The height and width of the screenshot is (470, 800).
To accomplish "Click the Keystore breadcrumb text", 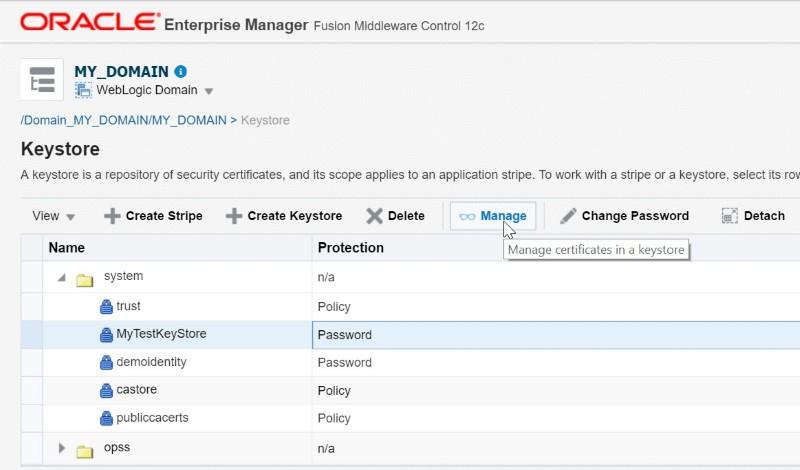I will click(265, 120).
